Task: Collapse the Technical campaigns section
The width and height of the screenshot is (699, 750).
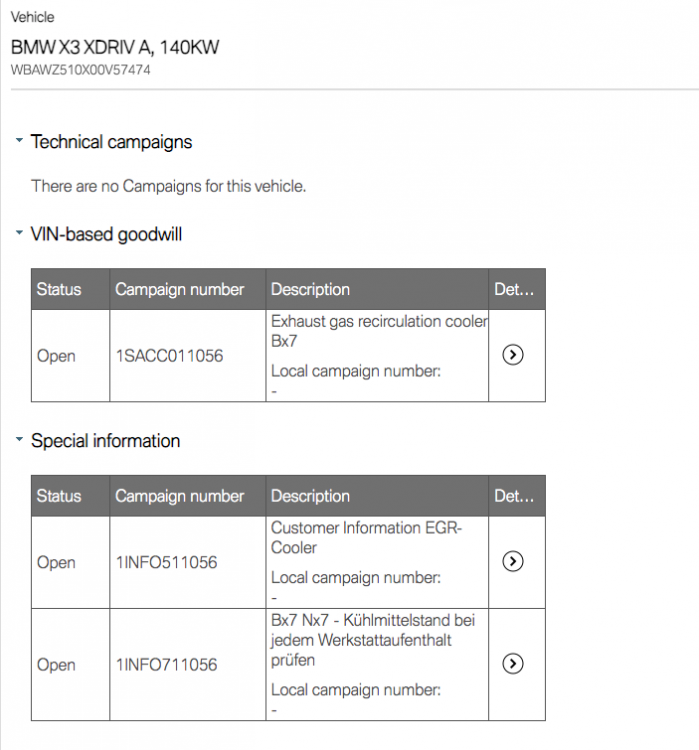Action: pyautogui.click(x=19, y=142)
